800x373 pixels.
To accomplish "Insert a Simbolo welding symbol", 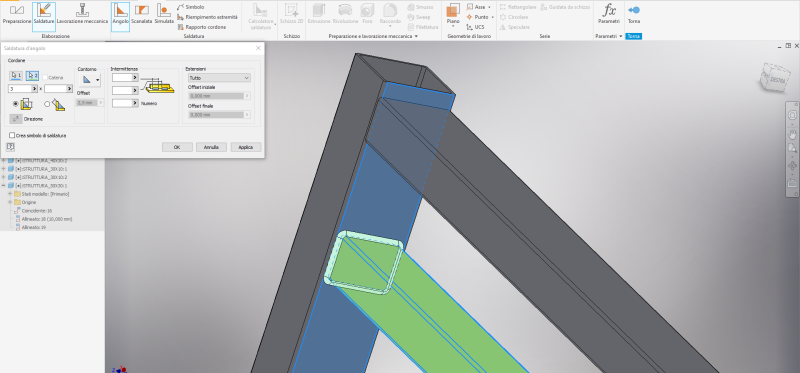I will 191,7.
